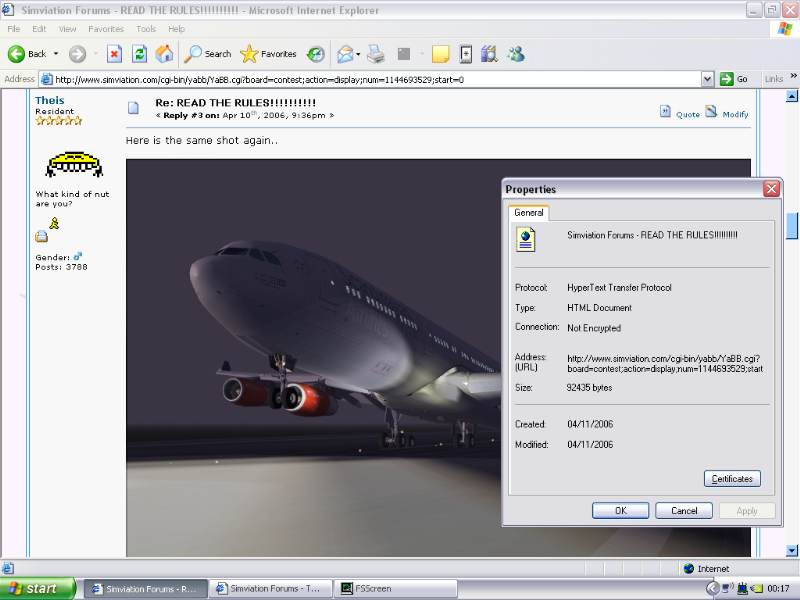The width and height of the screenshot is (800, 600).
Task: Expand the Mail button dropdown arrow
Action: [x=358, y=54]
